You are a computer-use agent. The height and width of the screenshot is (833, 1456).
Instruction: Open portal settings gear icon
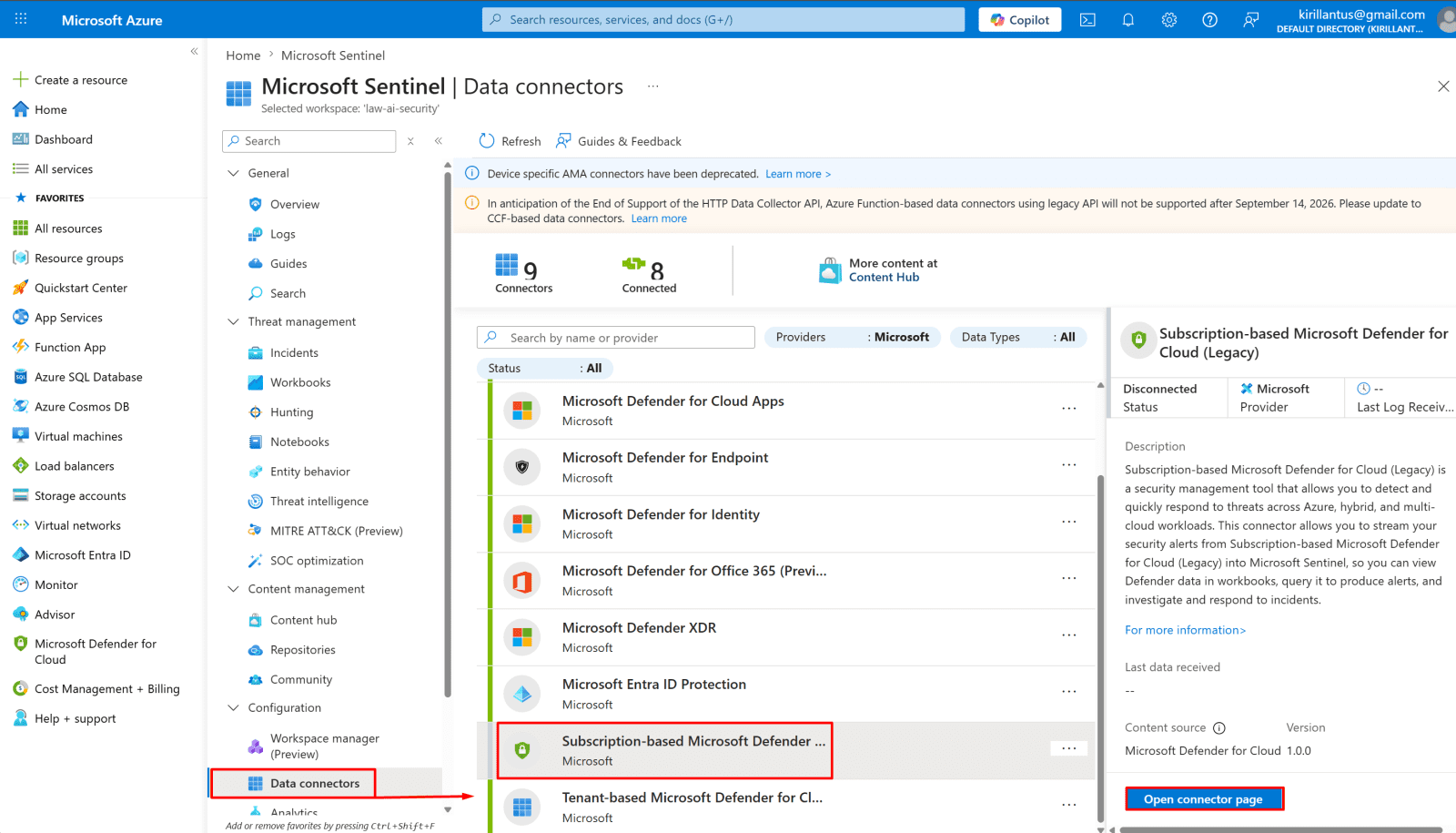tap(1169, 20)
